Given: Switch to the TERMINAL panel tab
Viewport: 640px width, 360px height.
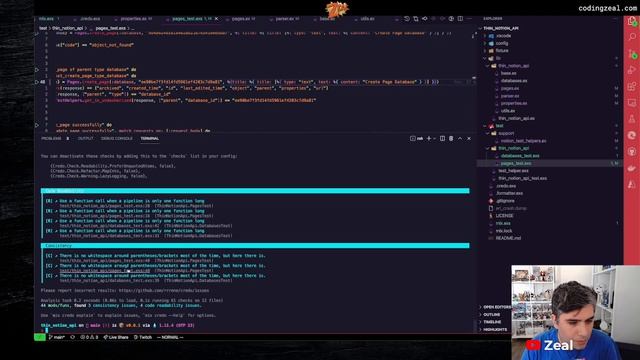Looking at the screenshot, I should pos(150,139).
